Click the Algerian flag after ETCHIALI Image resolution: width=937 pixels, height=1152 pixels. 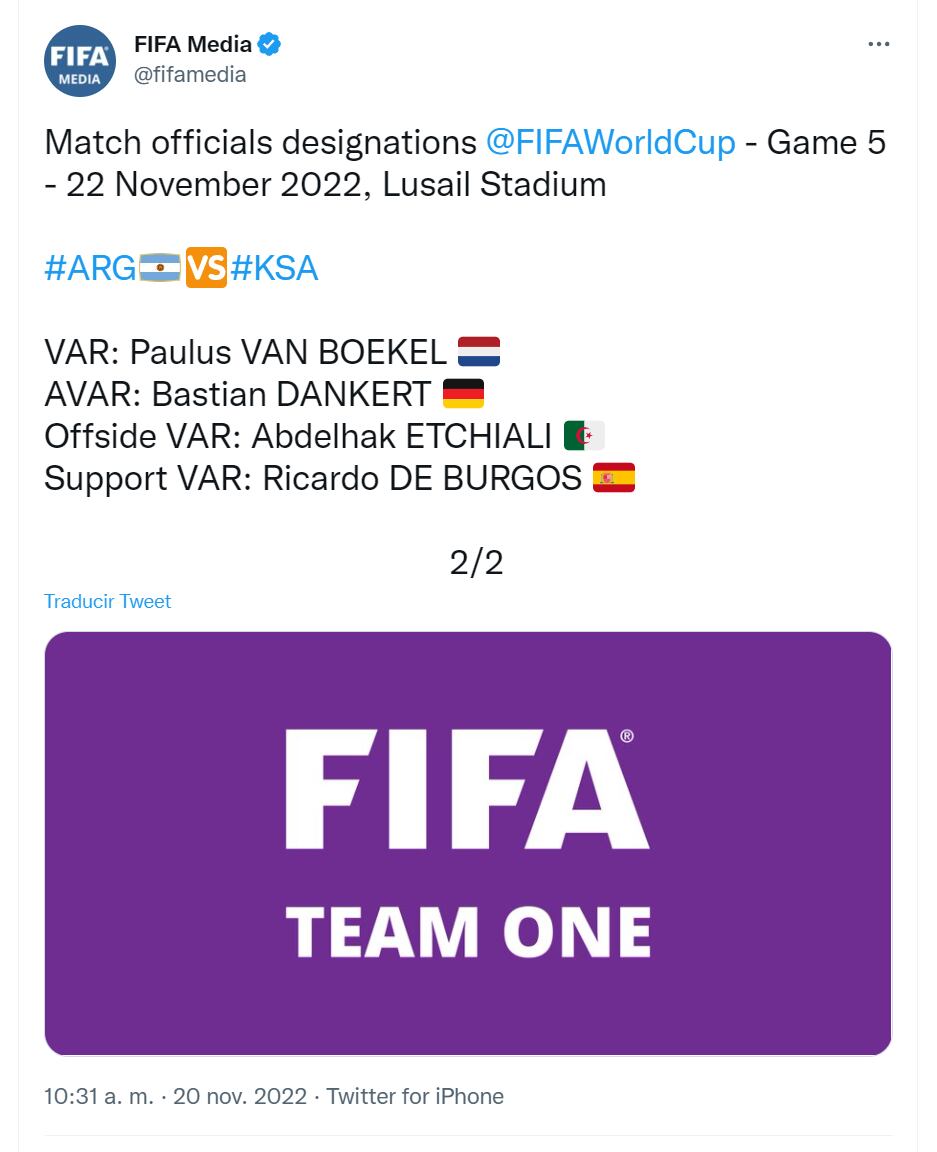[584, 436]
